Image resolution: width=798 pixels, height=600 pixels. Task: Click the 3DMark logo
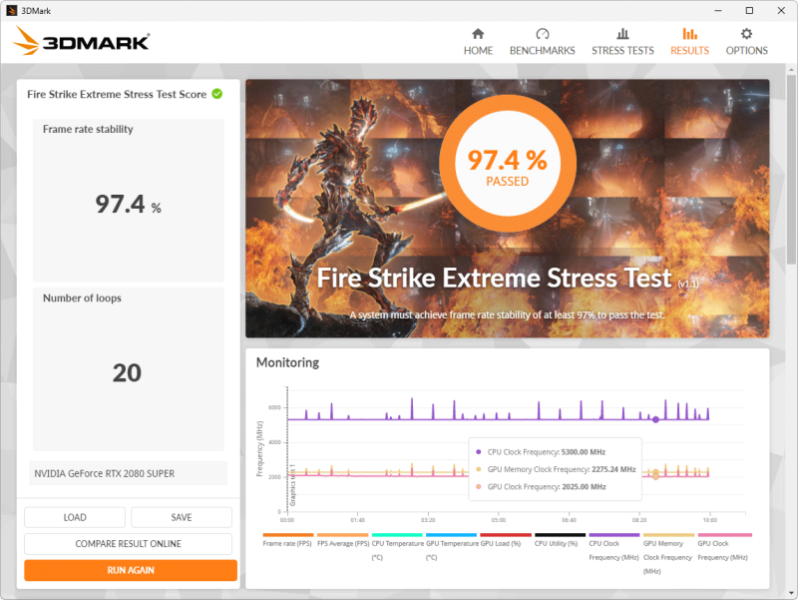click(82, 41)
